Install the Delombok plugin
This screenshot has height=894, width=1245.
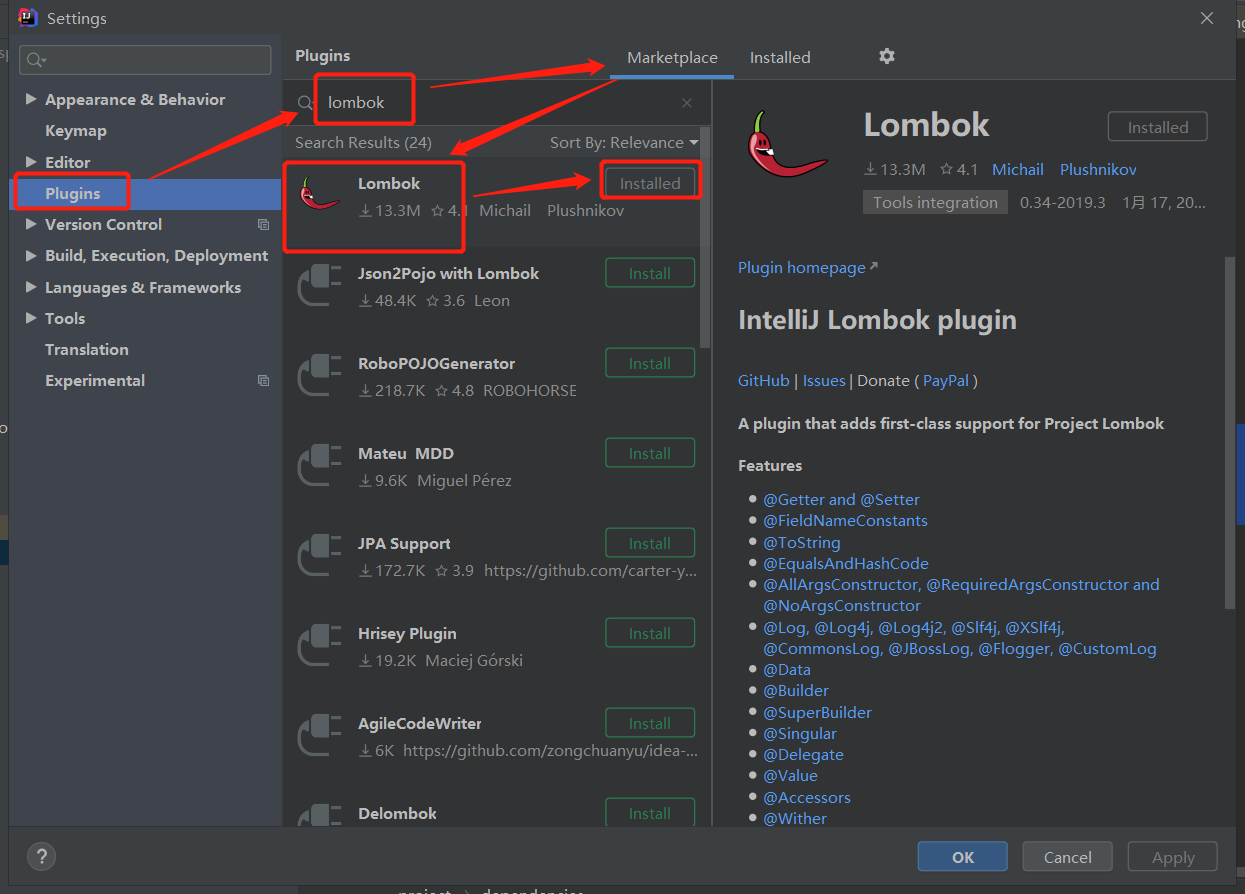[x=650, y=813]
